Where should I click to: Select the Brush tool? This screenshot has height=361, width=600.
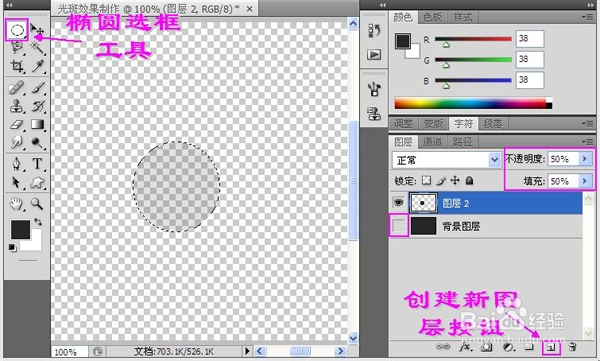37,88
